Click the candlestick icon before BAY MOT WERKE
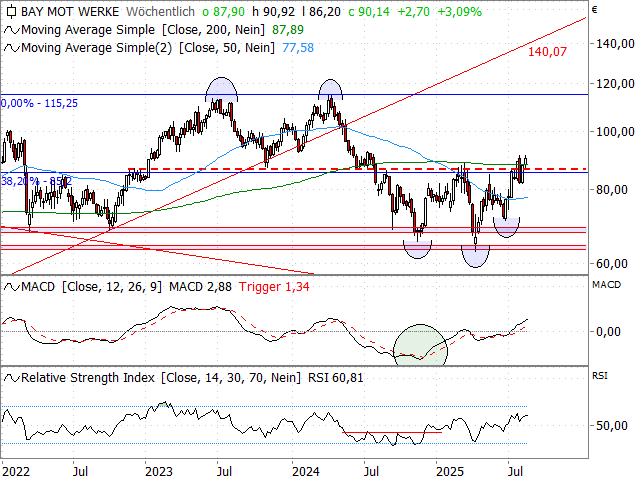The image size is (640, 480). 11,11
